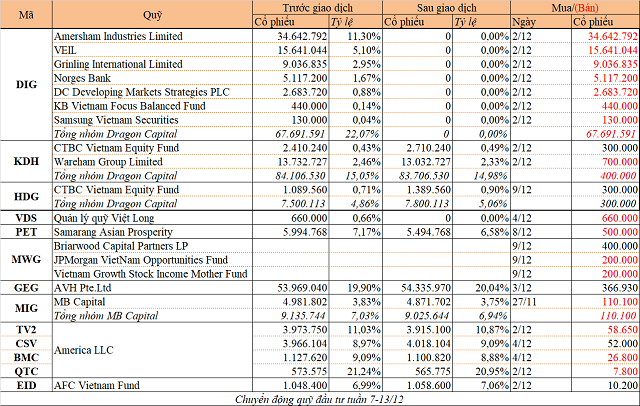The image size is (640, 406).
Task: Select the value 67.691.591 before transaction
Action: 300,134
